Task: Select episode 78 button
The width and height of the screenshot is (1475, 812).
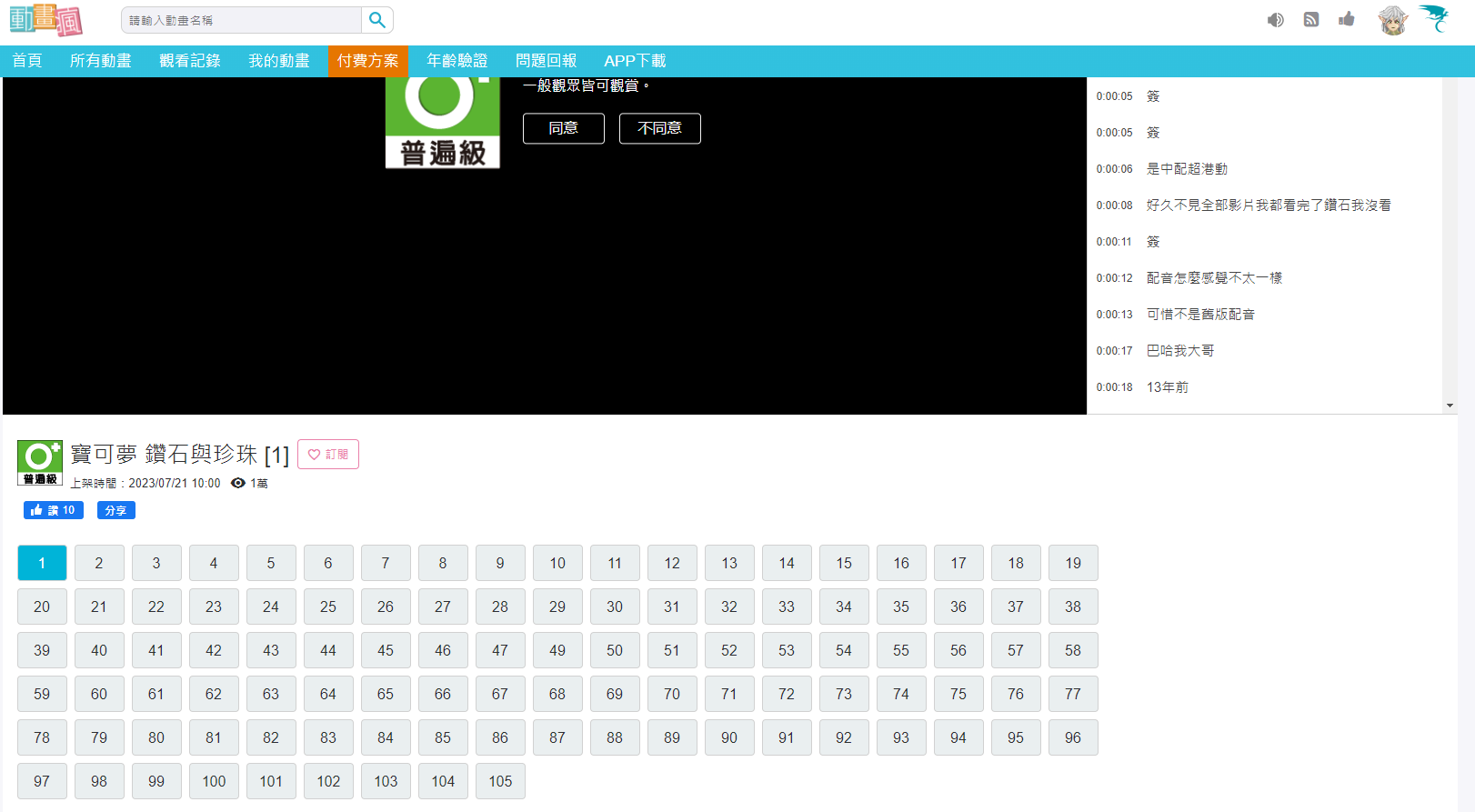Action: coord(42,737)
